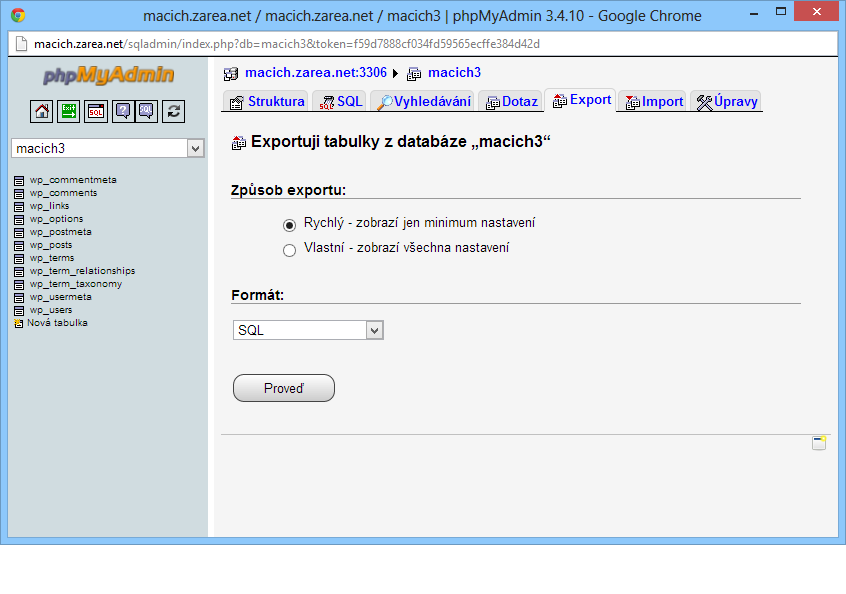846x594 pixels.
Task: Select the Vlastní custom export option
Action: point(290,250)
